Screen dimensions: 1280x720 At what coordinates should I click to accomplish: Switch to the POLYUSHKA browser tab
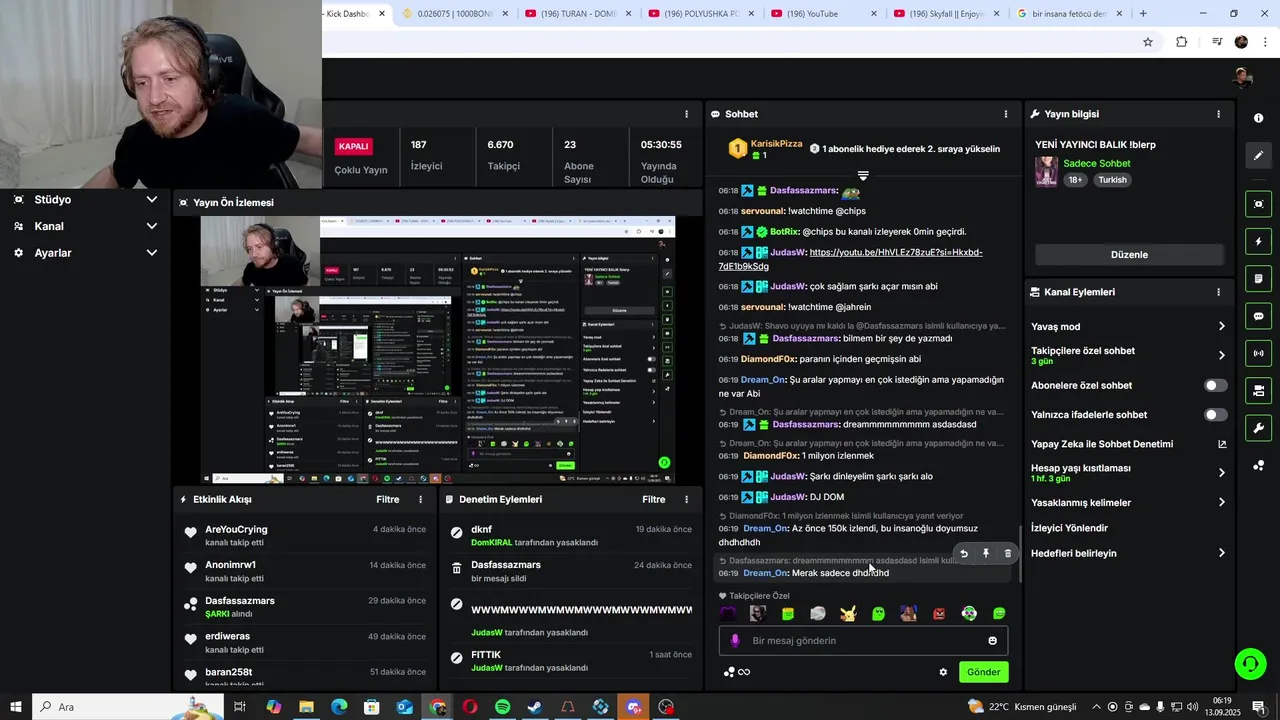700,14
